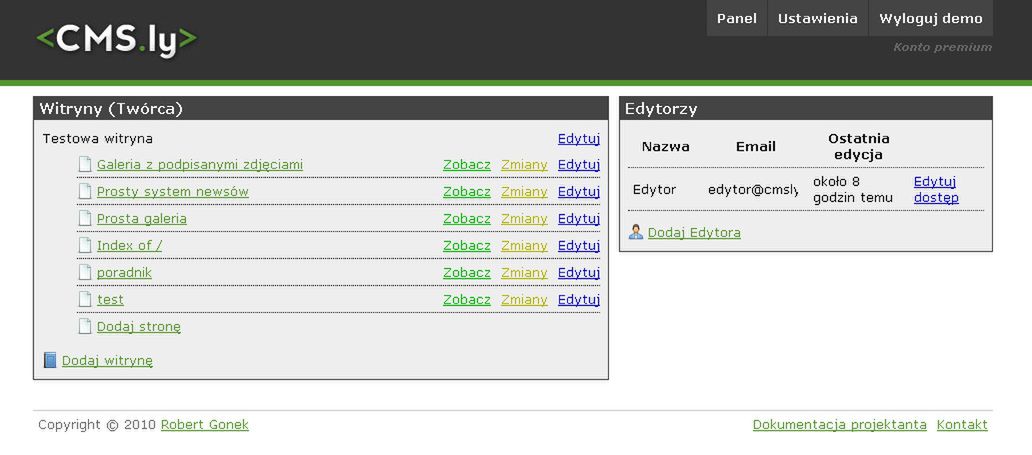Click Zobacz for the test page
Image resolution: width=1032 pixels, height=455 pixels.
click(x=467, y=300)
